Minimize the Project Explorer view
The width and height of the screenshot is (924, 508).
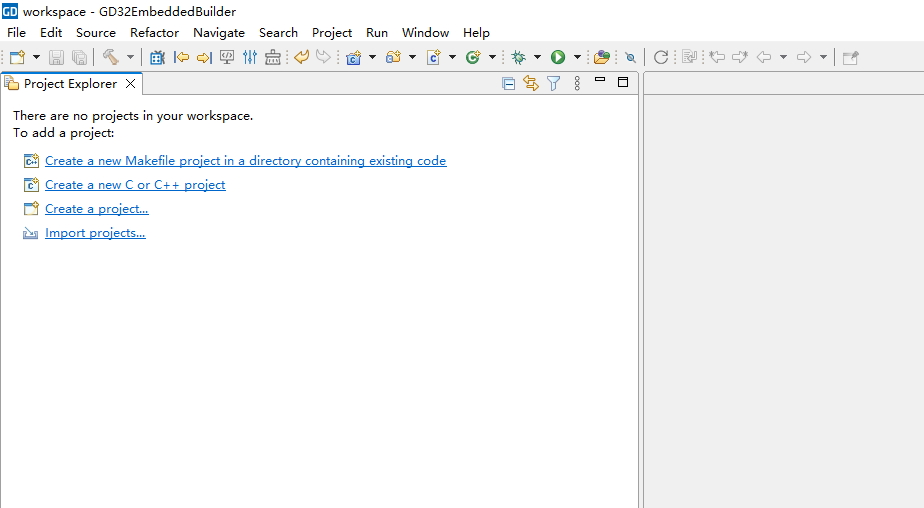coord(600,80)
